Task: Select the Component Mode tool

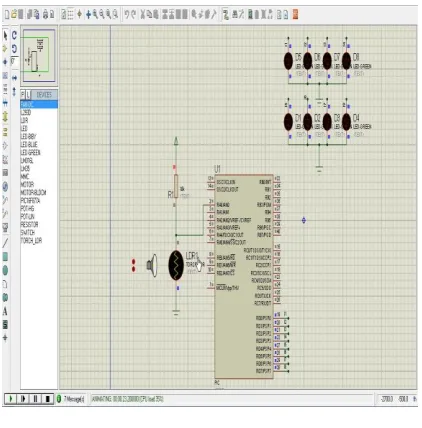Action: (5, 49)
